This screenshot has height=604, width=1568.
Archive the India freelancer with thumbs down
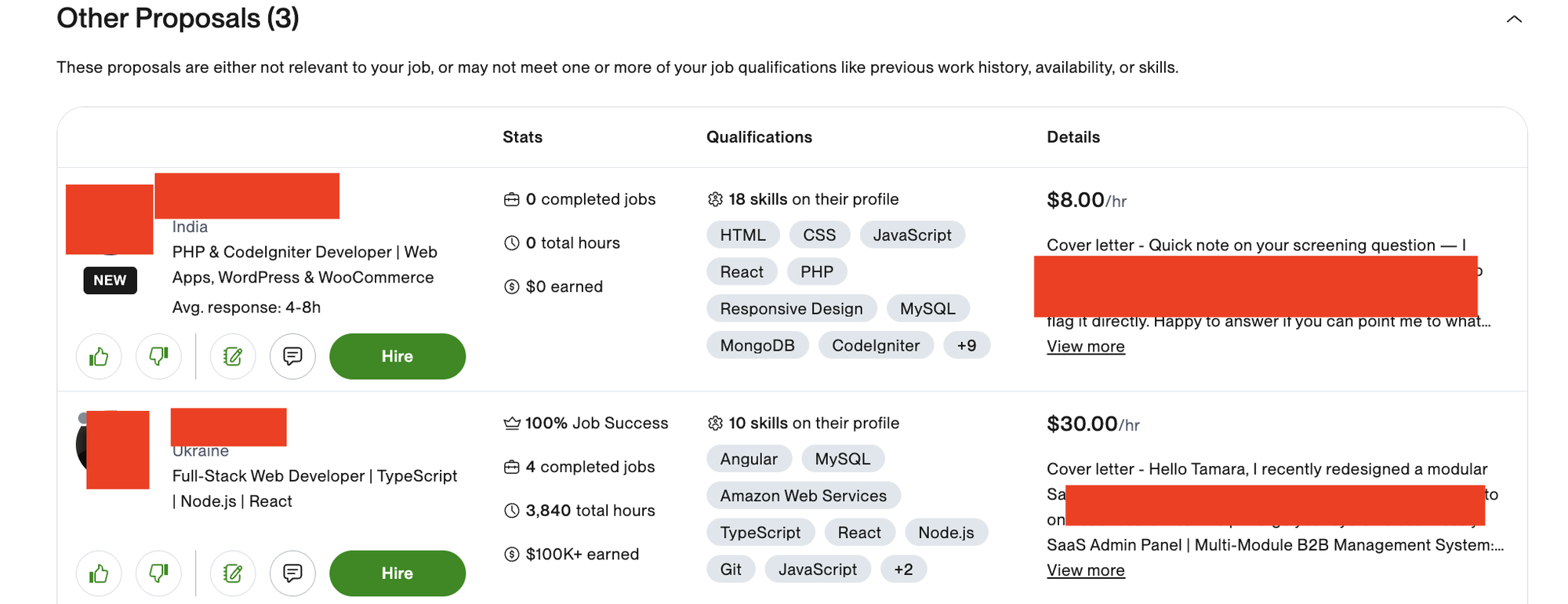click(158, 357)
